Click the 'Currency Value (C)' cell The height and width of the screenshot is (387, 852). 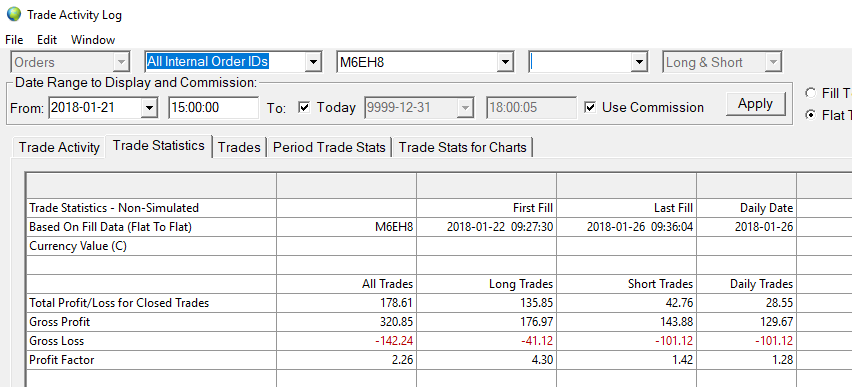pos(151,246)
